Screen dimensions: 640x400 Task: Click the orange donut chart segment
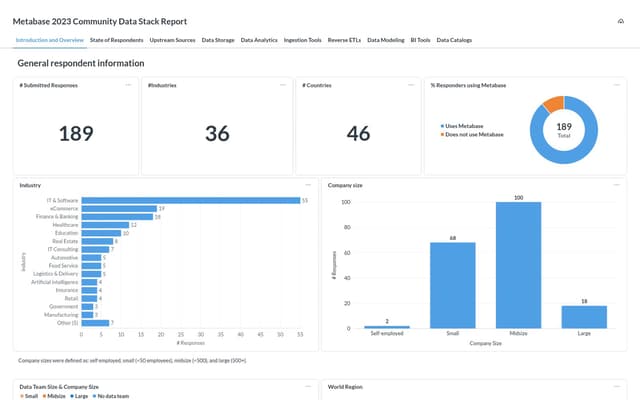point(554,103)
